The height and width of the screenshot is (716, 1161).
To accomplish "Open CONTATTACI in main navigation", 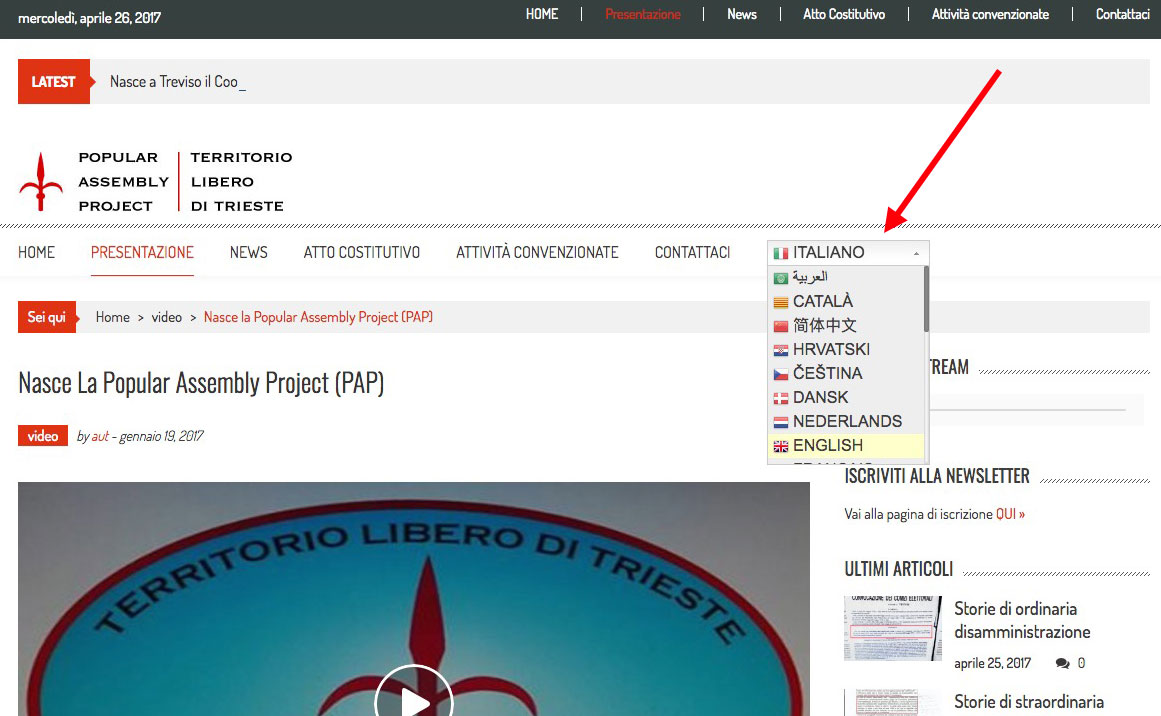I will pyautogui.click(x=692, y=252).
